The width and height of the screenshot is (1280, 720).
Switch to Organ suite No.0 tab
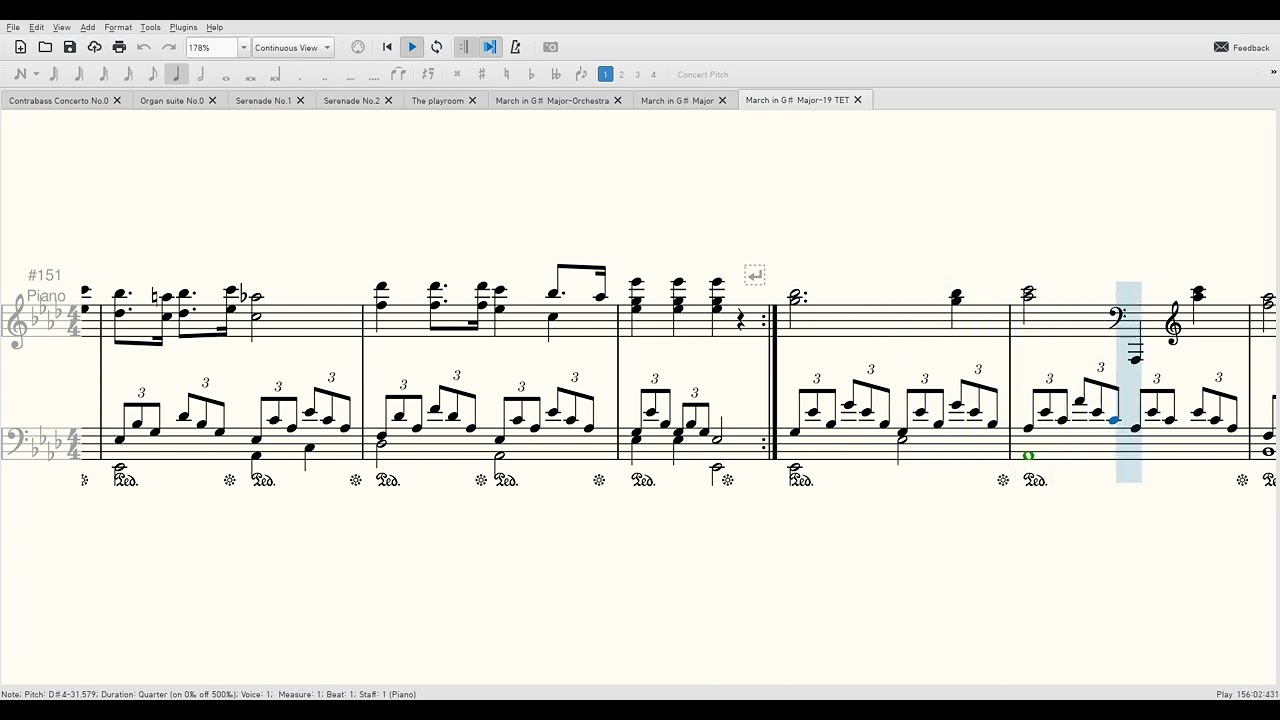coord(171,100)
